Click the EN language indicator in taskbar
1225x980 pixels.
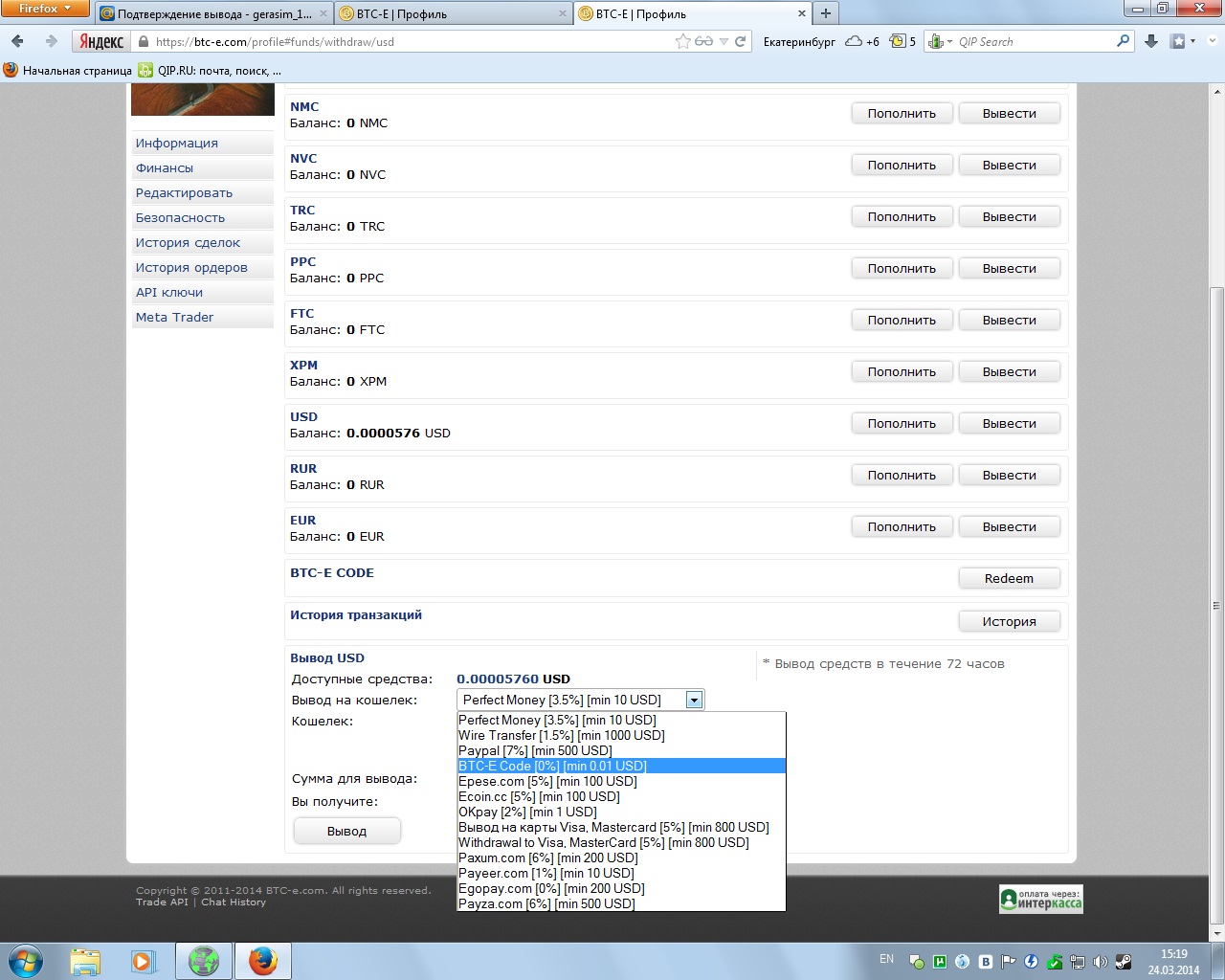886,958
